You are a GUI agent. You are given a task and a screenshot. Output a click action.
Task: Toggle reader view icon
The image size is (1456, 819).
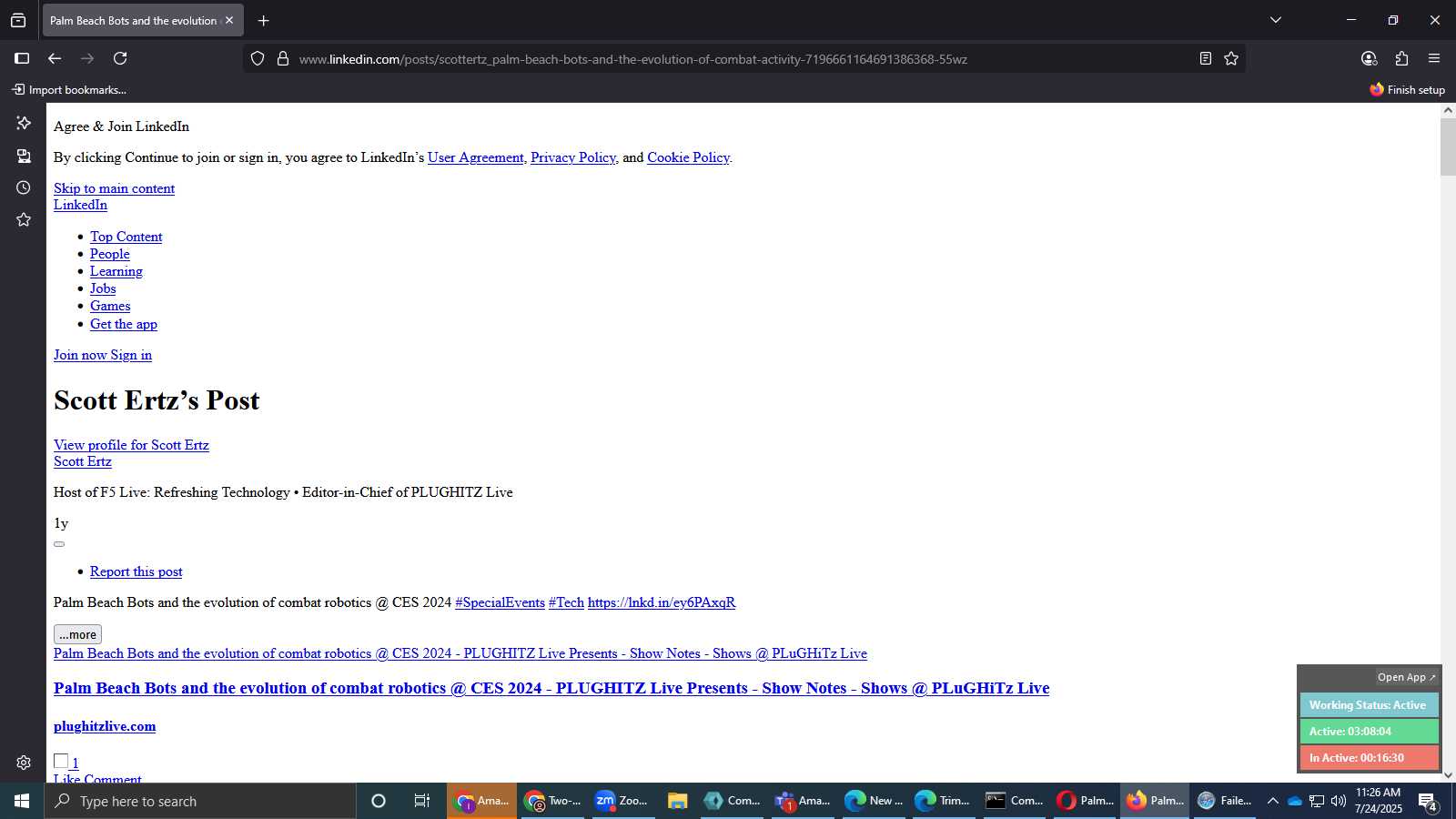click(1206, 58)
